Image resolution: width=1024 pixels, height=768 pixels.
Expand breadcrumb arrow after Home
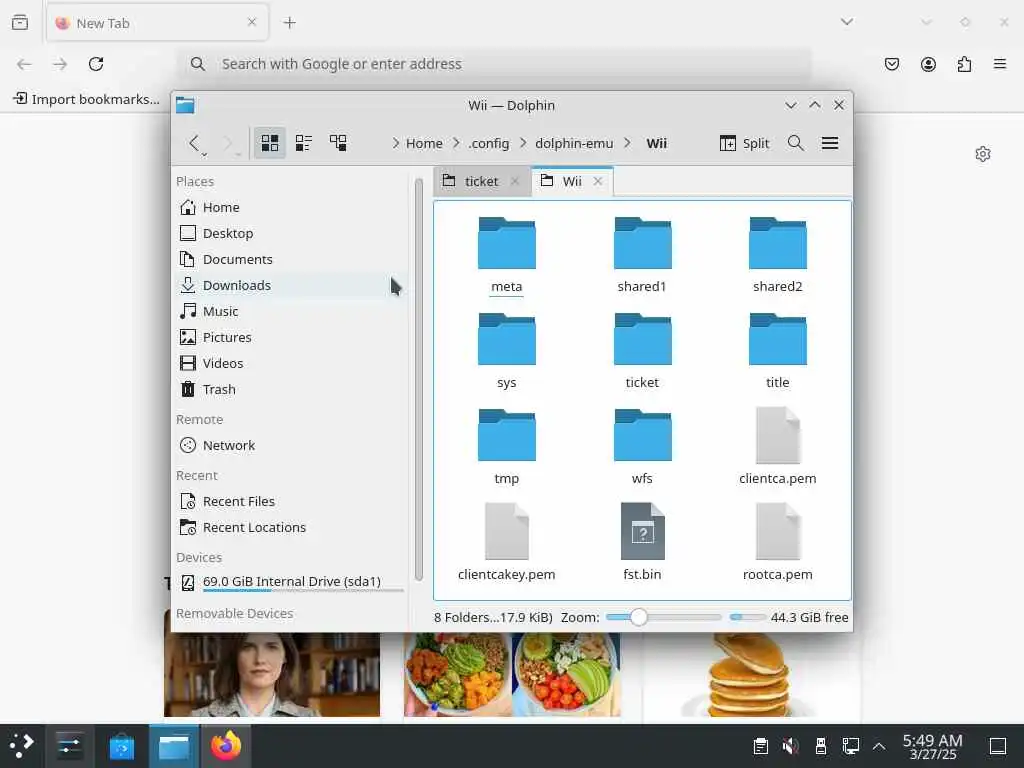click(x=456, y=143)
